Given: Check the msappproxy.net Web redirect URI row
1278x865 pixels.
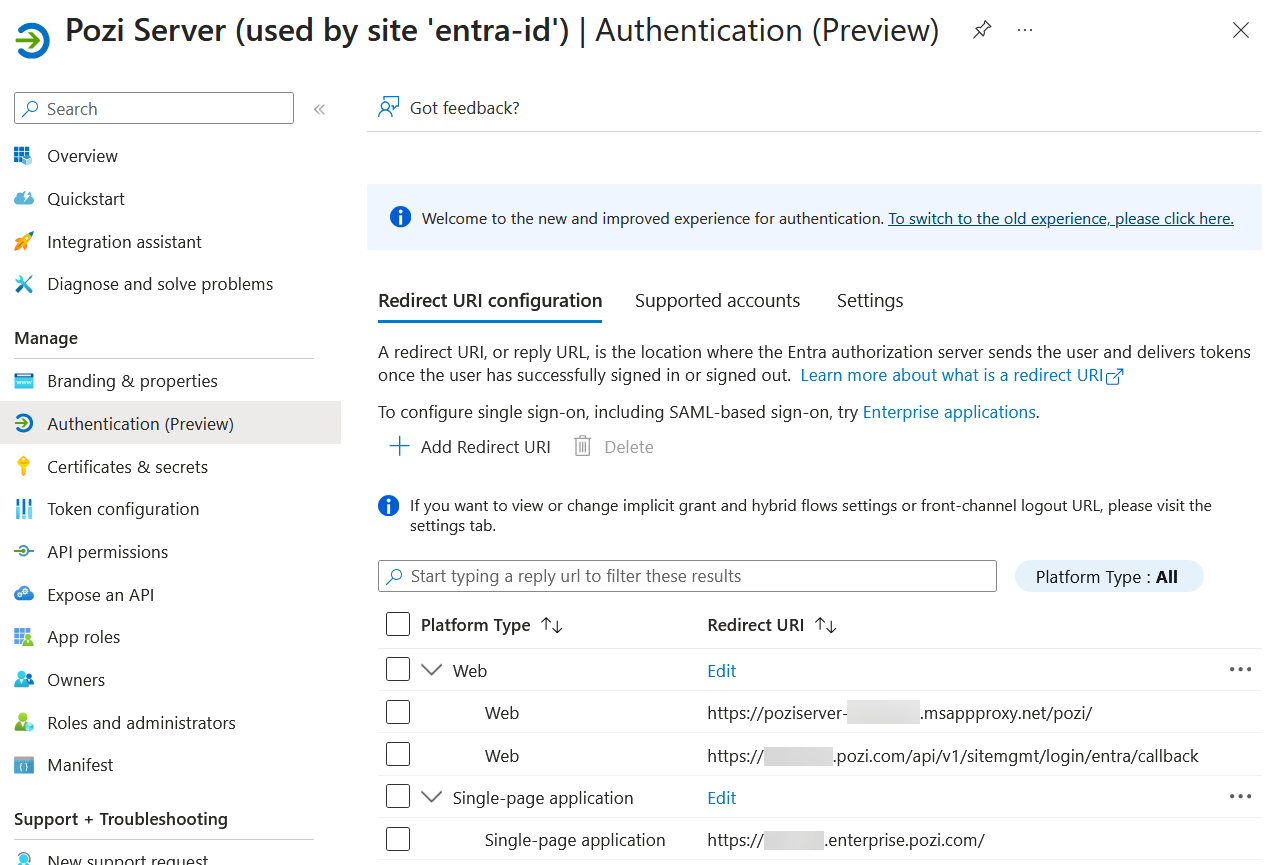Looking at the screenshot, I should 397,711.
